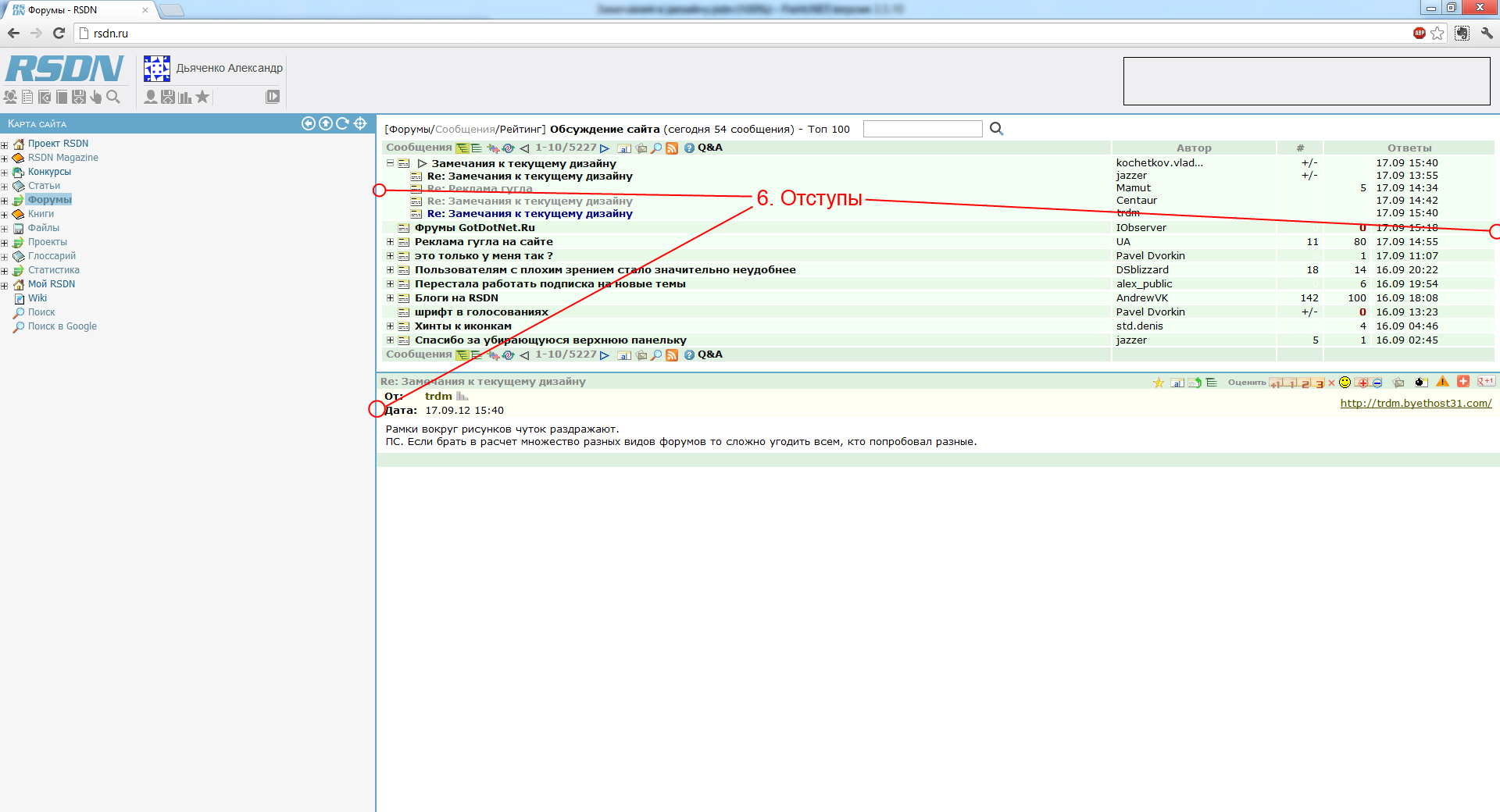
Task: Open the 'Статьи' item in site map
Action: 44,186
